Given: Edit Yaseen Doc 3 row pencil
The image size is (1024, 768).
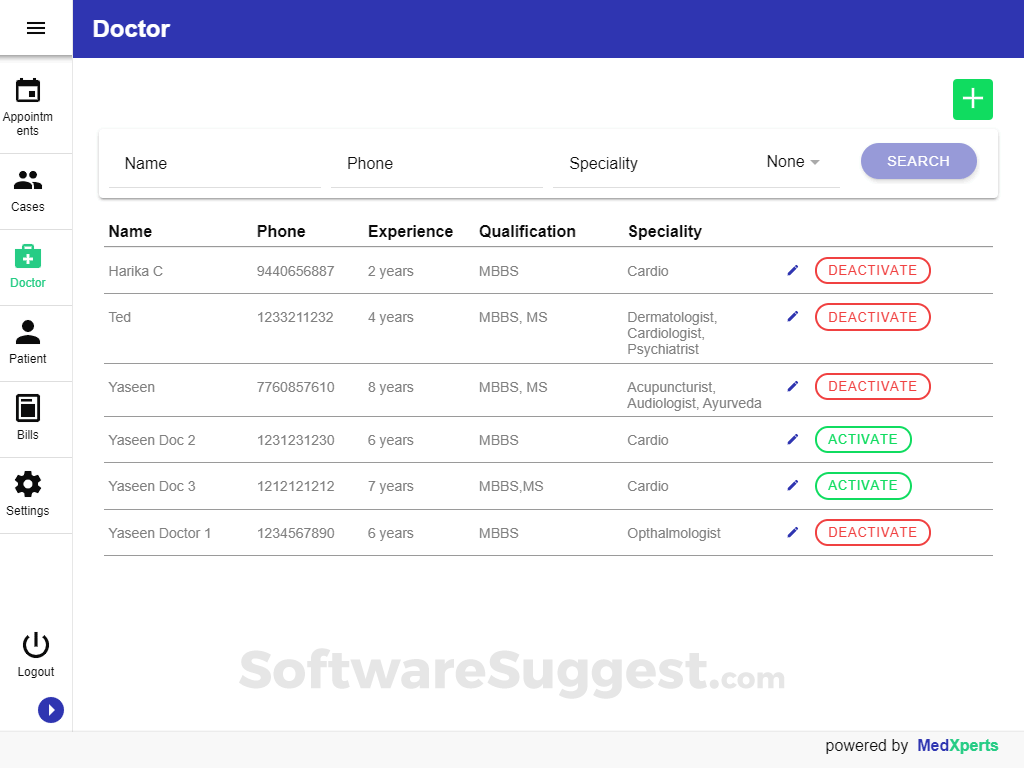Looking at the screenshot, I should [x=793, y=485].
